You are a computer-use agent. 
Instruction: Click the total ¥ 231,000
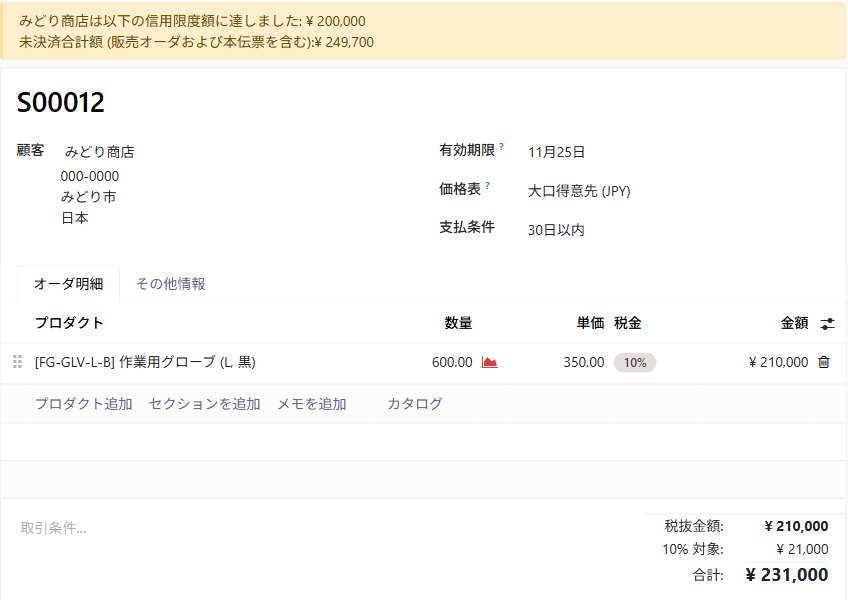click(787, 575)
